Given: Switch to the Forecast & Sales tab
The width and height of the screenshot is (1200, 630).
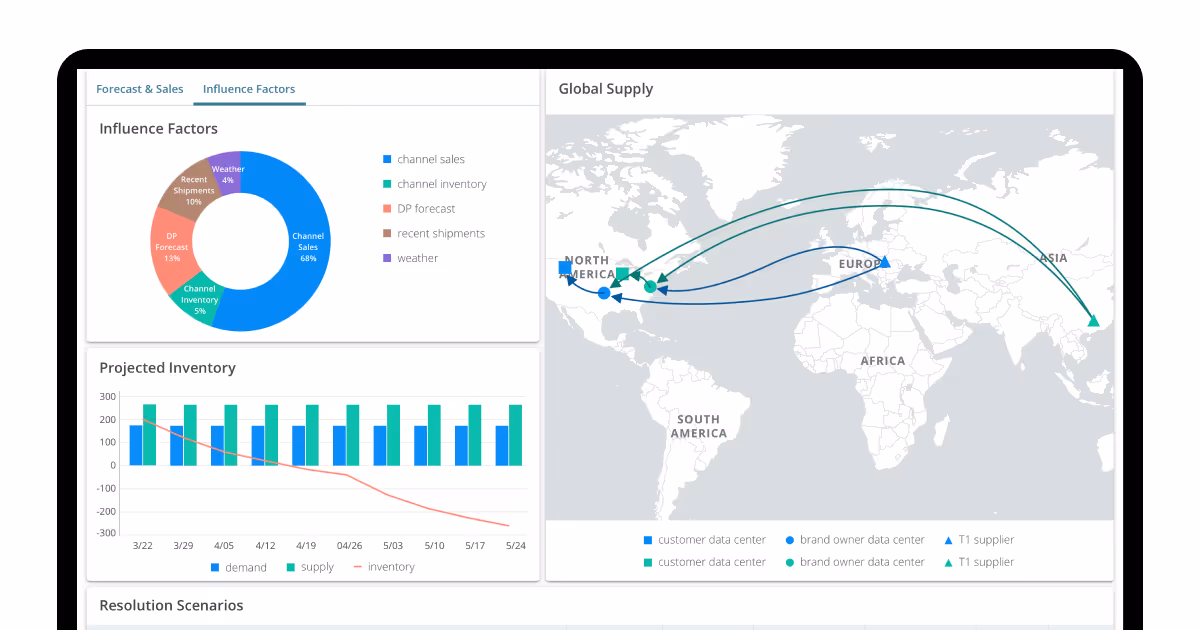Looking at the screenshot, I should (x=139, y=89).
